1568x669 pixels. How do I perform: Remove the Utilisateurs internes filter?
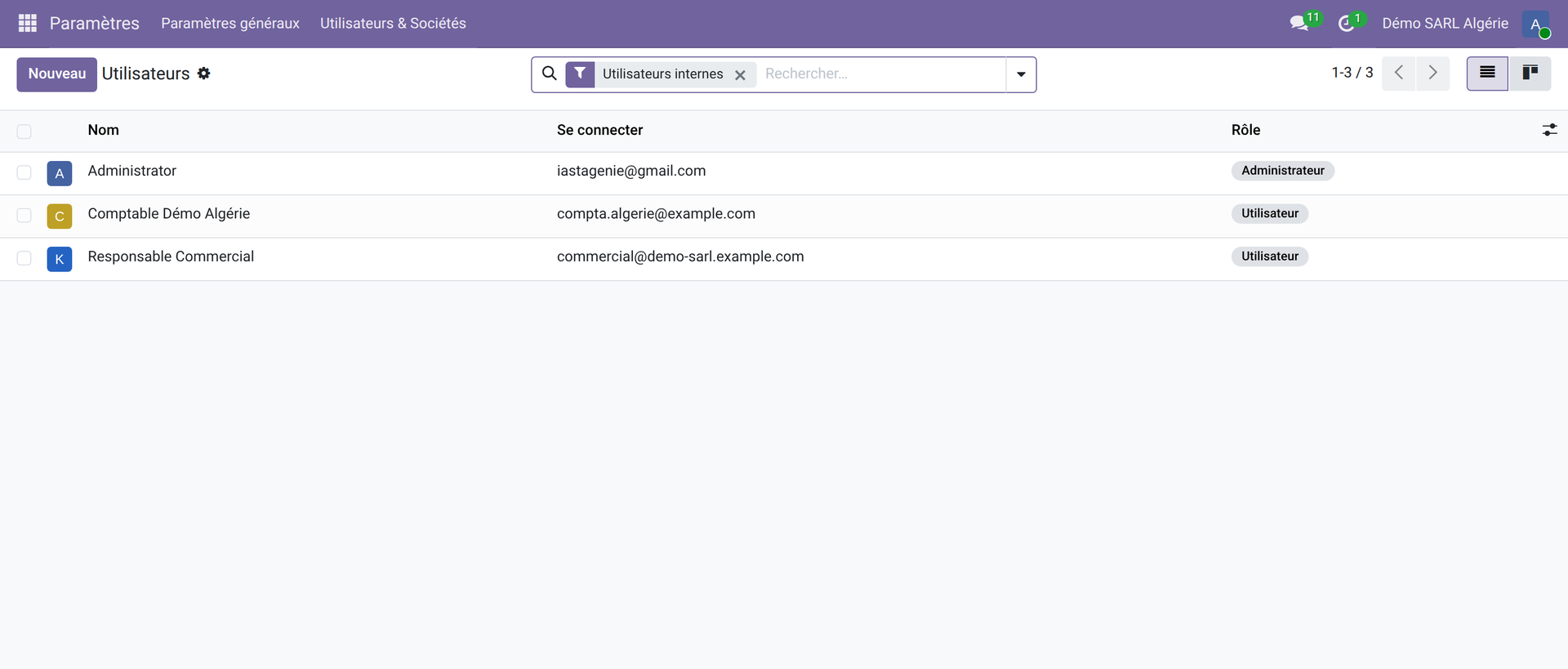pos(740,74)
